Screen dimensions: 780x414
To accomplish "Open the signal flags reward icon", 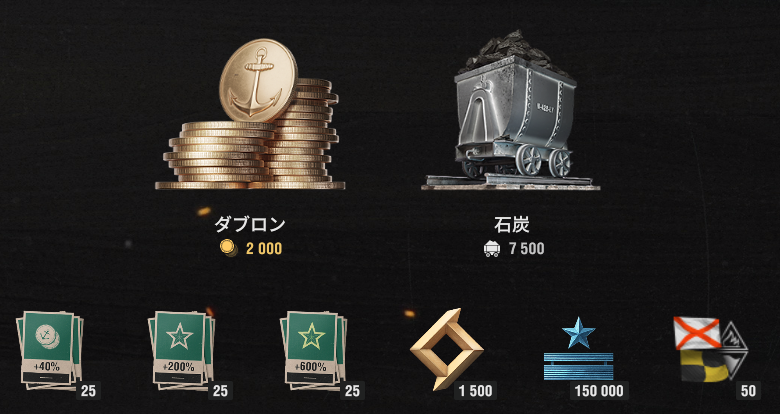I will [710, 349].
